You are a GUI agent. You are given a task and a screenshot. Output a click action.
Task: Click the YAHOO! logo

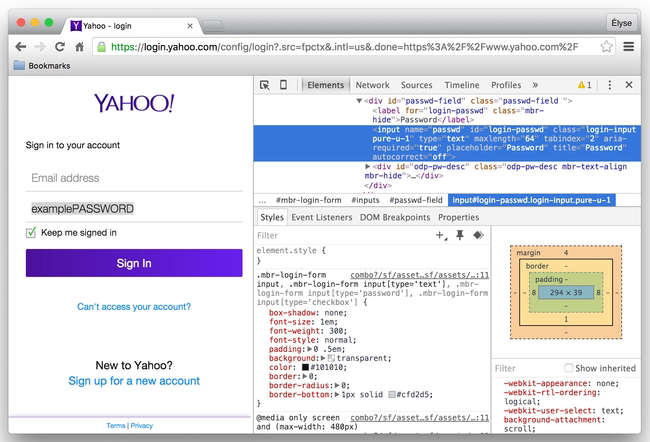pos(134,103)
